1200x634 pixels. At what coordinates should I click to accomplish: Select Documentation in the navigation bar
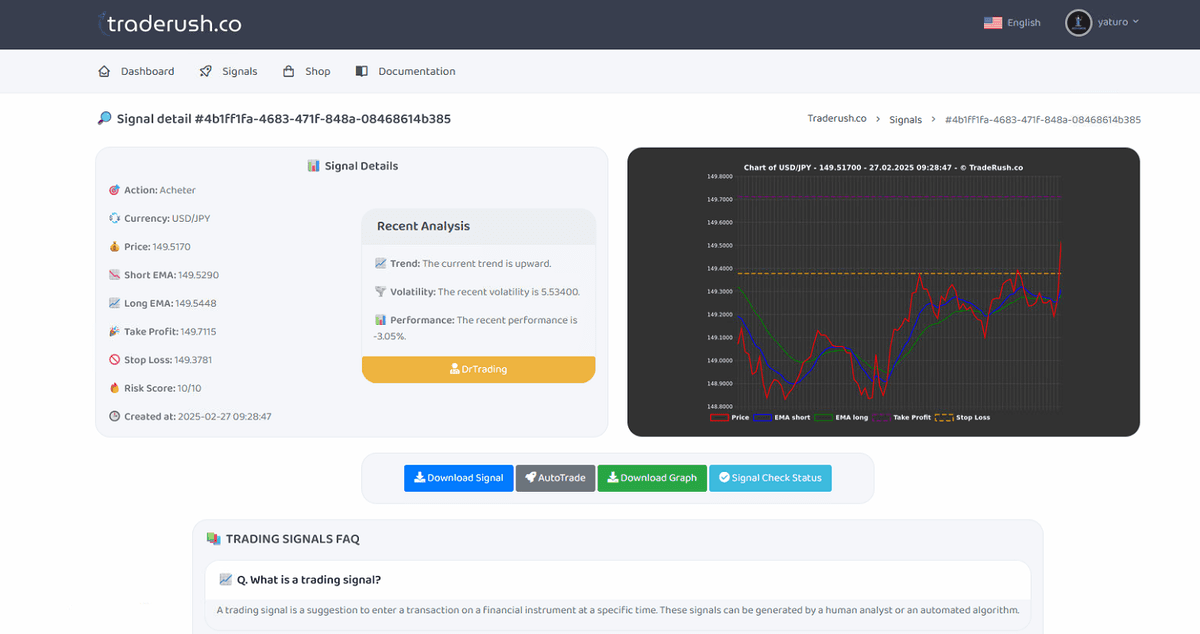coord(415,71)
